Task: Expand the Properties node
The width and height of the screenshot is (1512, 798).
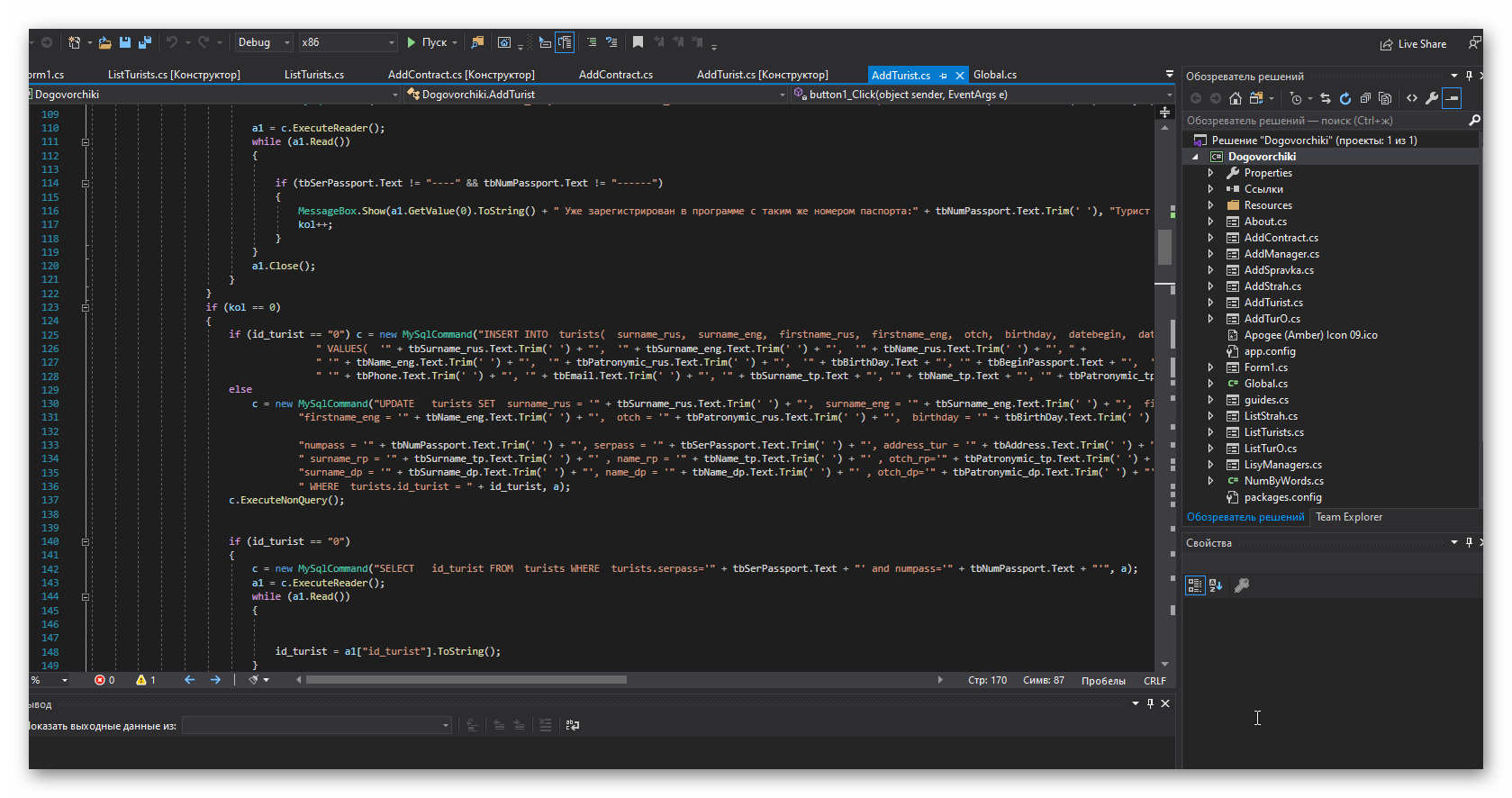Action: click(x=1211, y=173)
